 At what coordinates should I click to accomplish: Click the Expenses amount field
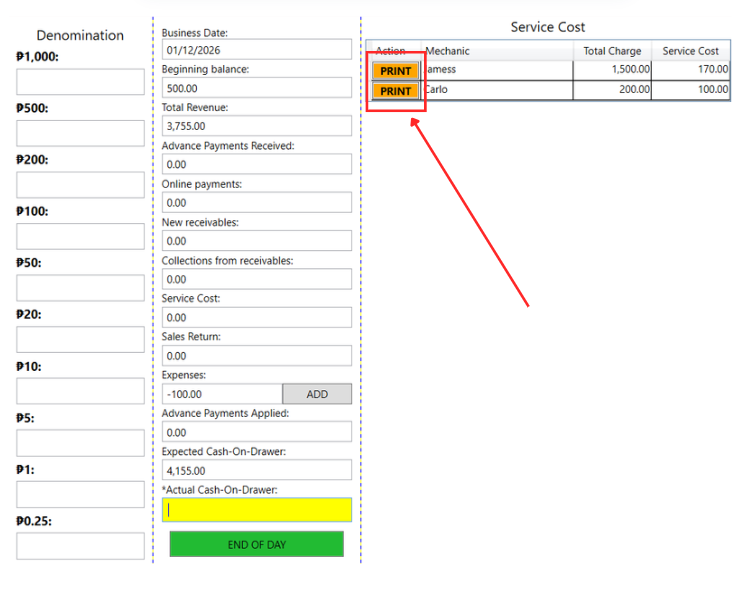click(221, 394)
